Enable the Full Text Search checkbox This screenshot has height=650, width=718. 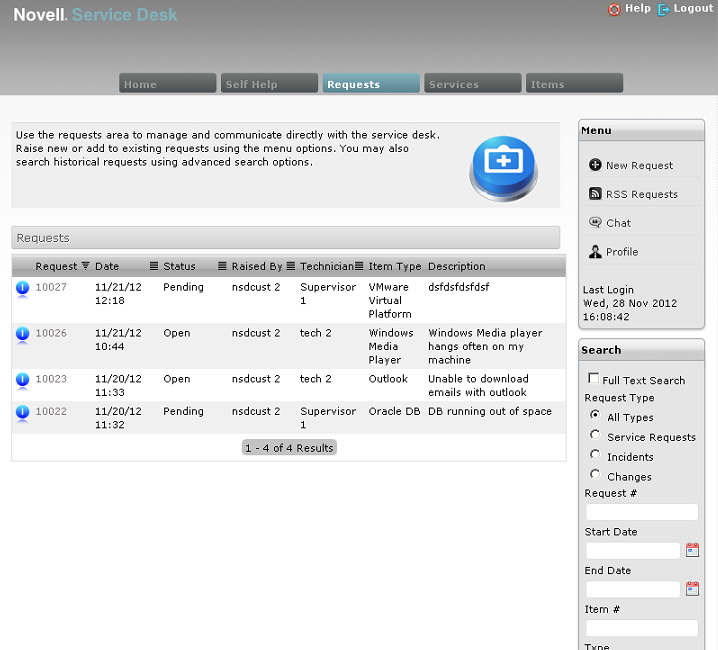click(593, 378)
